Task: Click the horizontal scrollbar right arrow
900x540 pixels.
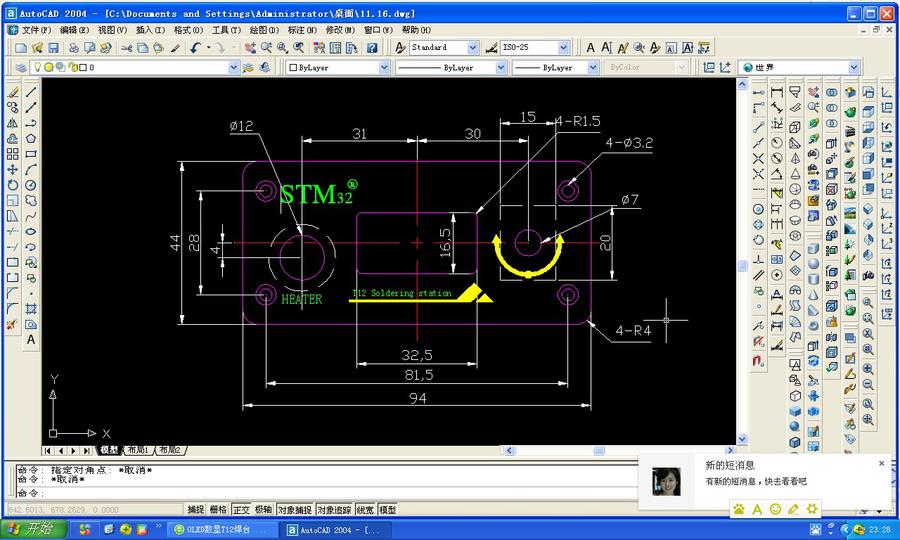Action: pyautogui.click(x=730, y=450)
